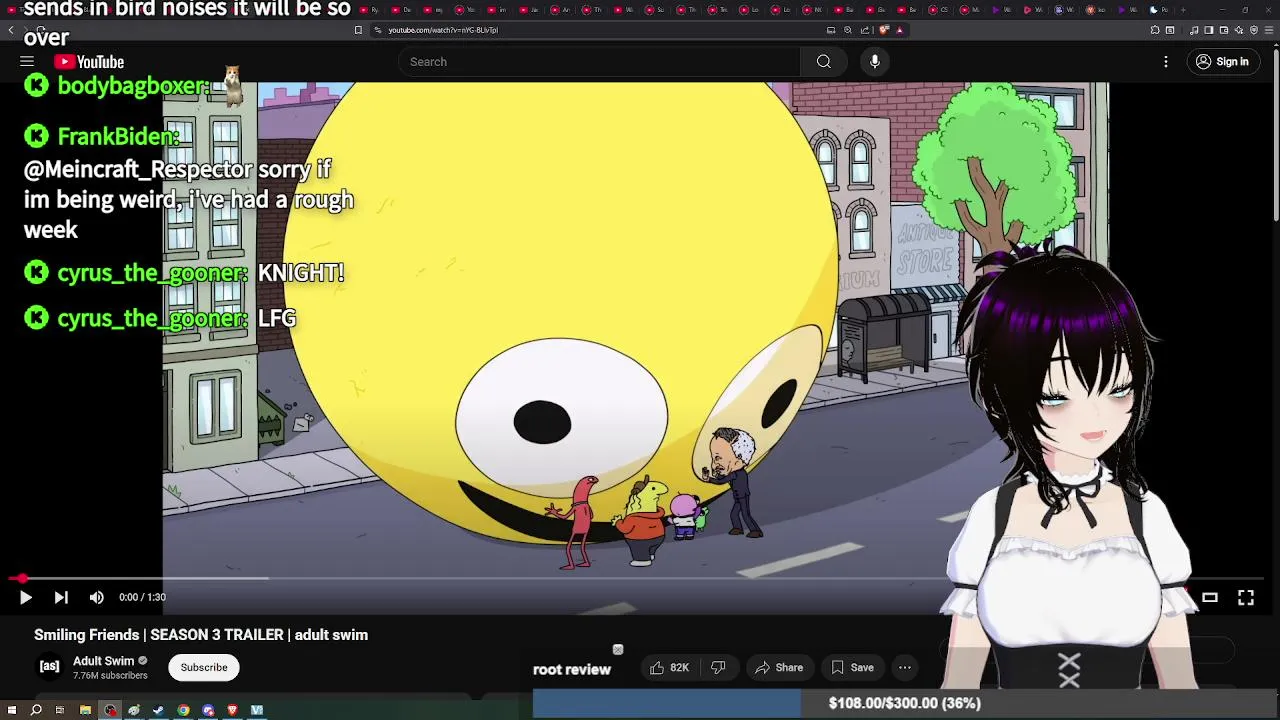Image resolution: width=1280 pixels, height=720 pixels.
Task: Toggle the Brave sidebar panel
Action: pos(1209,30)
